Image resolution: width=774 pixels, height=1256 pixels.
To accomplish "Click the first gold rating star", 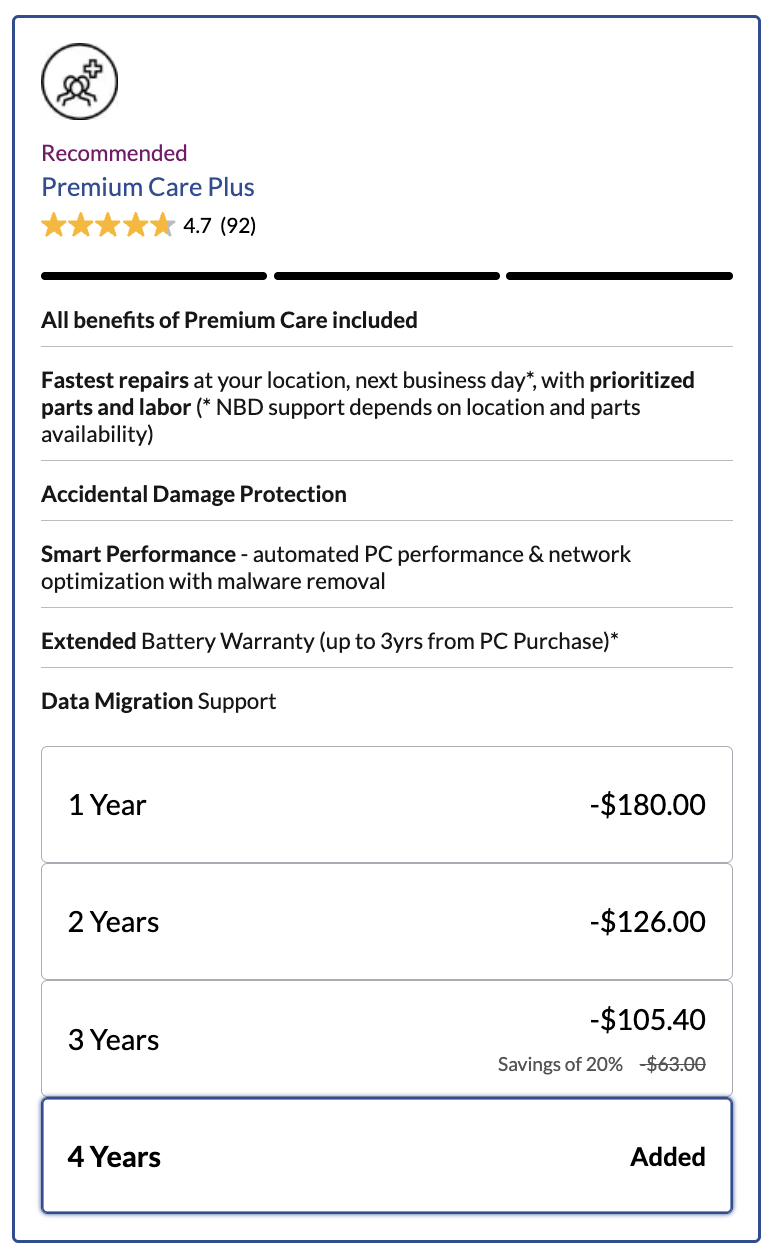I will point(53,226).
